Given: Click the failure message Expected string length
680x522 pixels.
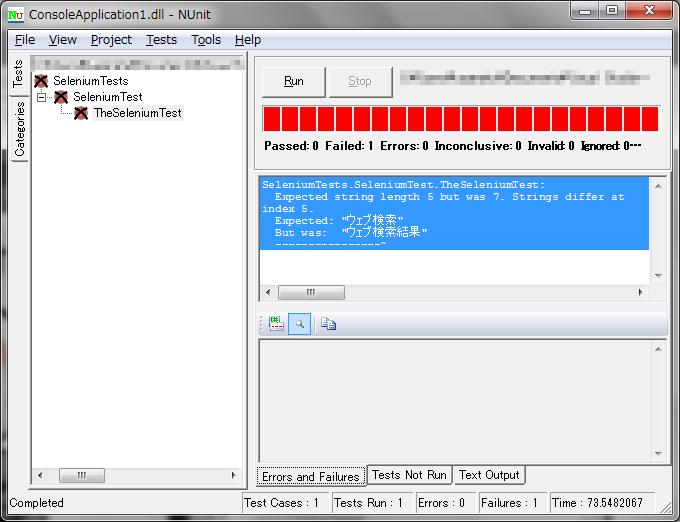Looking at the screenshot, I should tap(454, 215).
